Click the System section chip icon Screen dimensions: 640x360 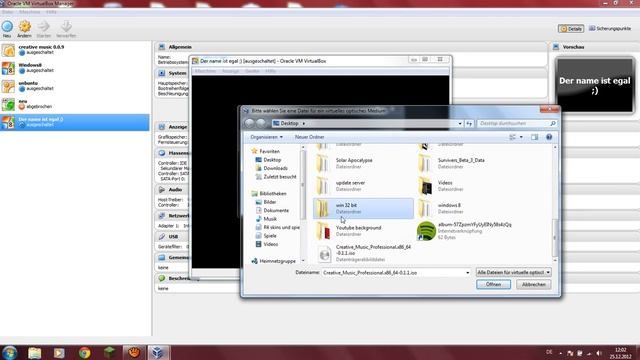point(162,73)
